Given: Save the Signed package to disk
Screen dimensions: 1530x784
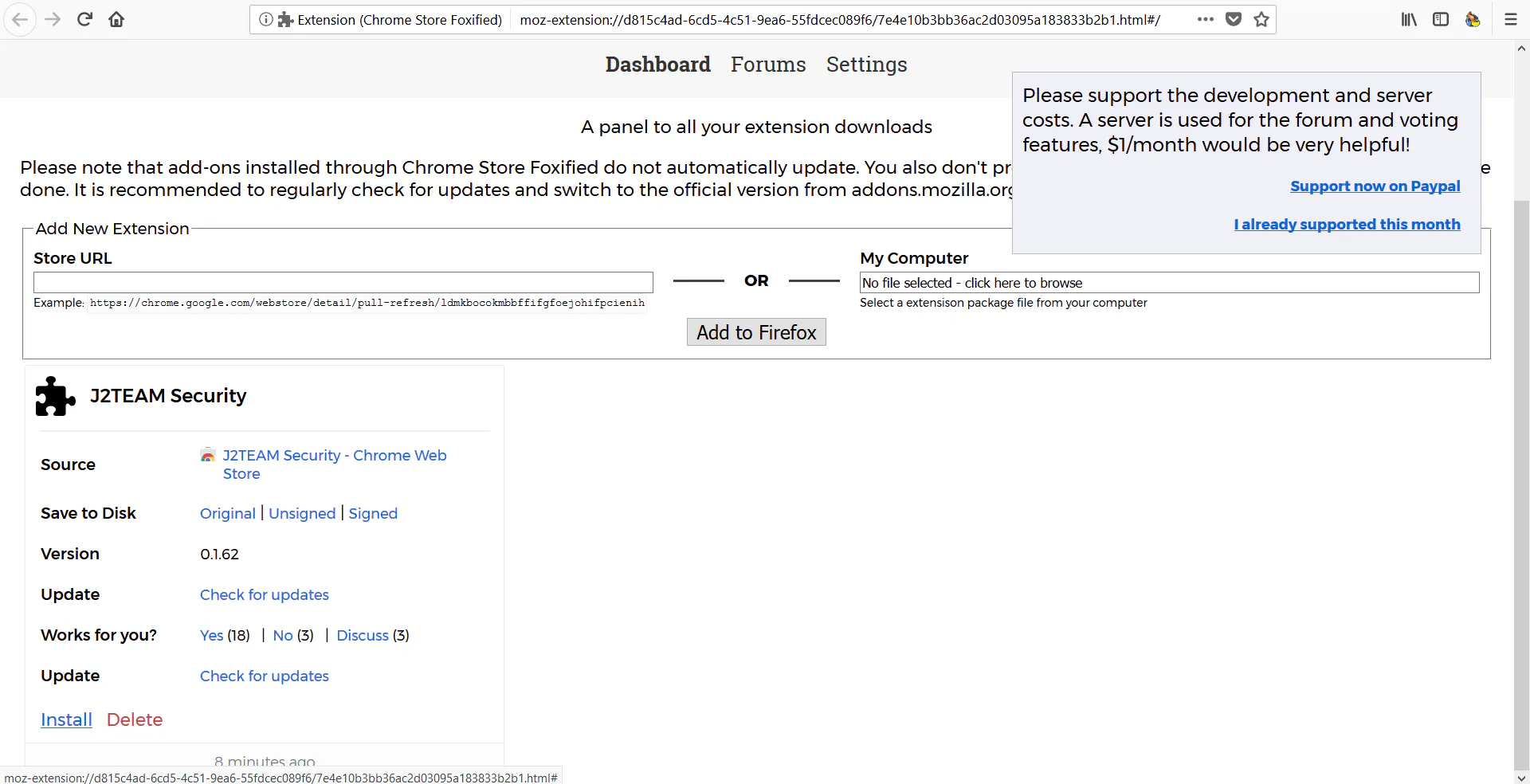Looking at the screenshot, I should tap(373, 514).
